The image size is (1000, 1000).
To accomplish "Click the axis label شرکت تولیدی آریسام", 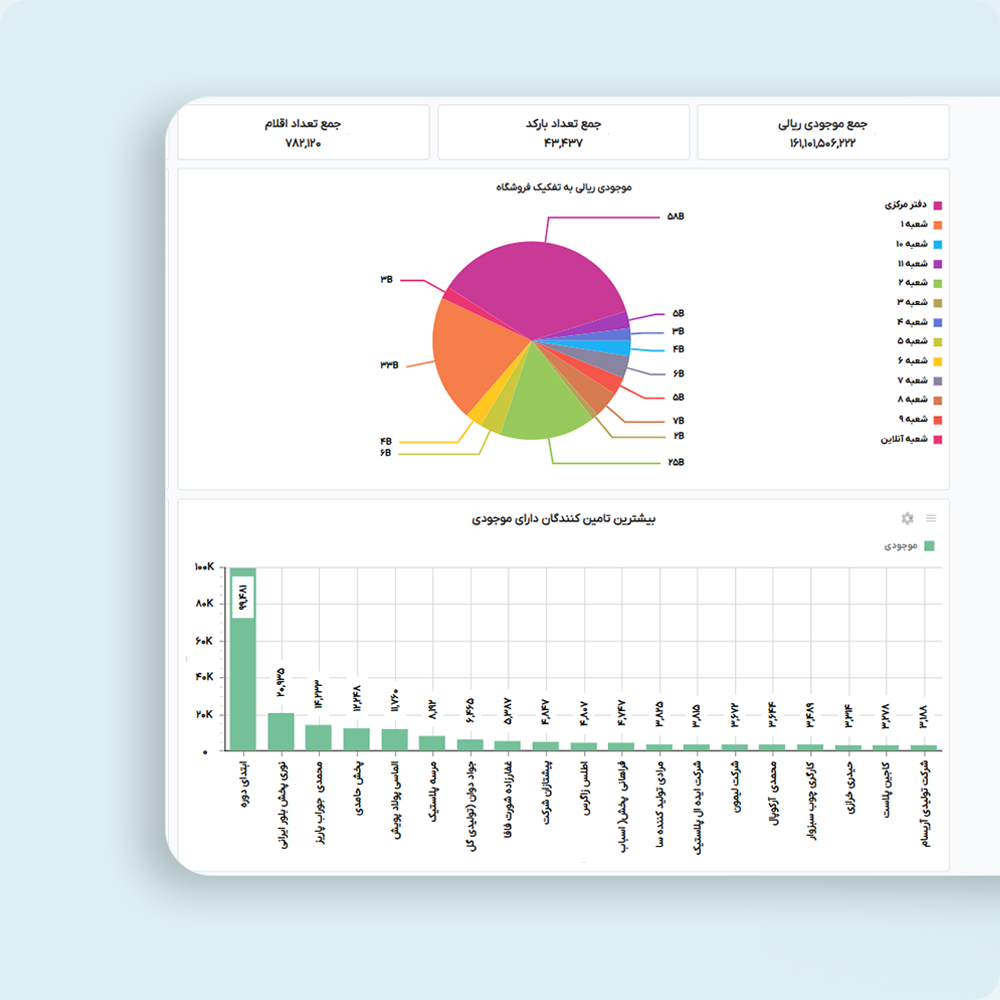I will point(925,804).
